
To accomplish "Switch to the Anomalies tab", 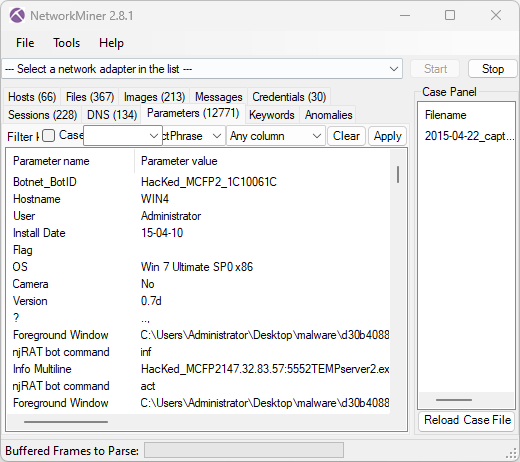I will [328, 115].
